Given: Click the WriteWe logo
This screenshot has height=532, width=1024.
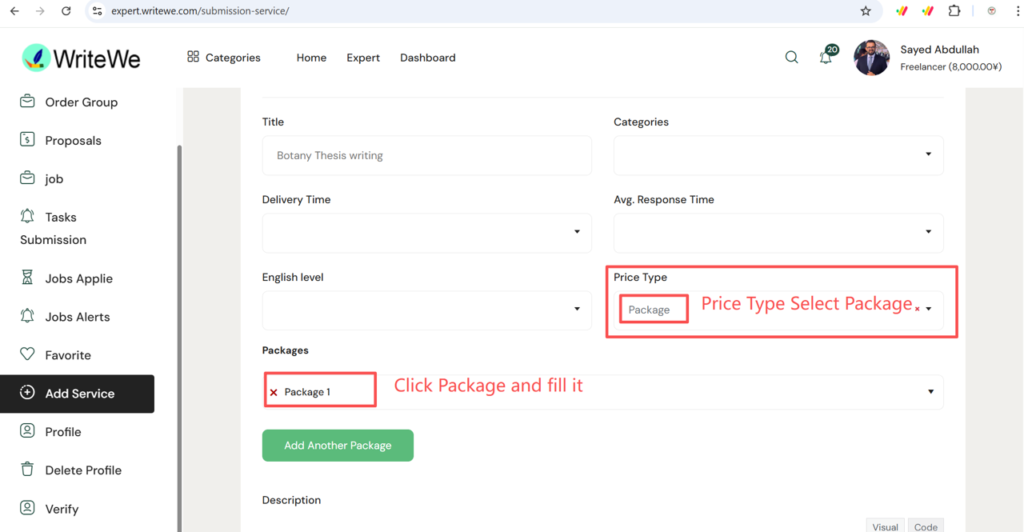Looking at the screenshot, I should pos(81,58).
